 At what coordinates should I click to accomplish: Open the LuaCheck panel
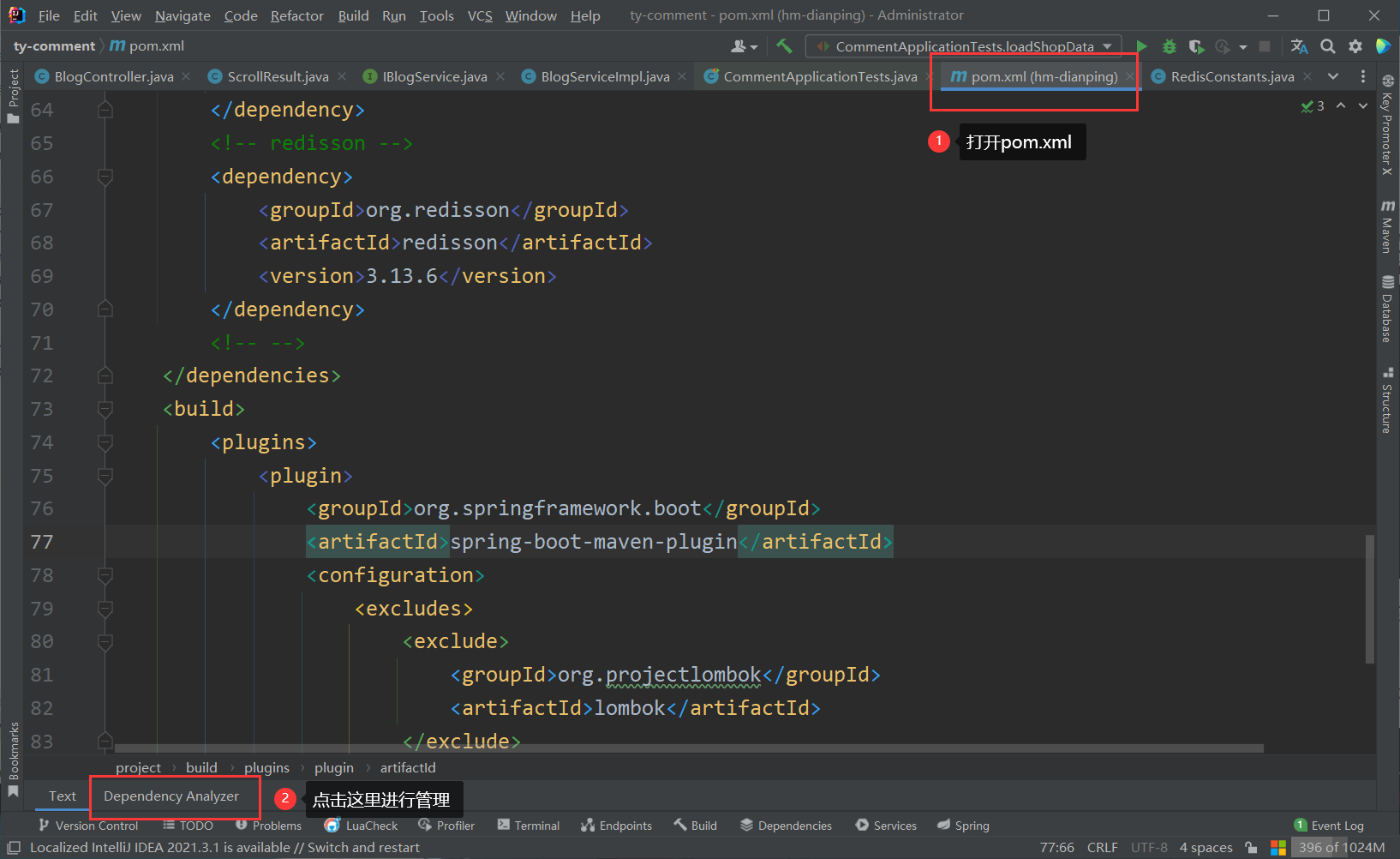pyautogui.click(x=361, y=826)
